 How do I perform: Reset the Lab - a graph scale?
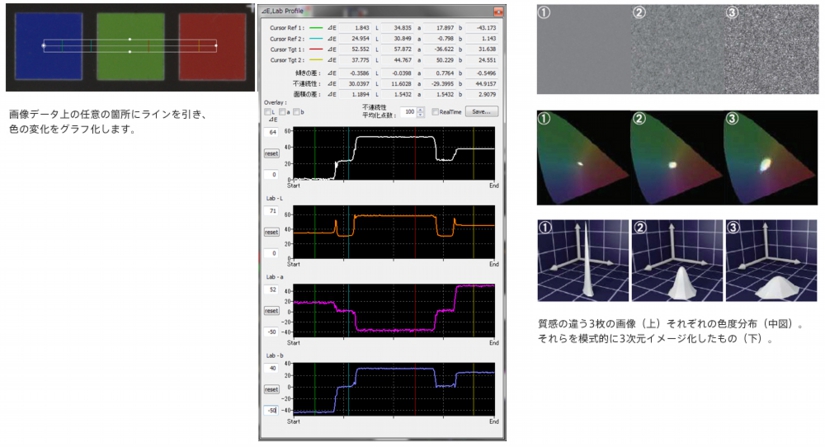pyautogui.click(x=271, y=311)
